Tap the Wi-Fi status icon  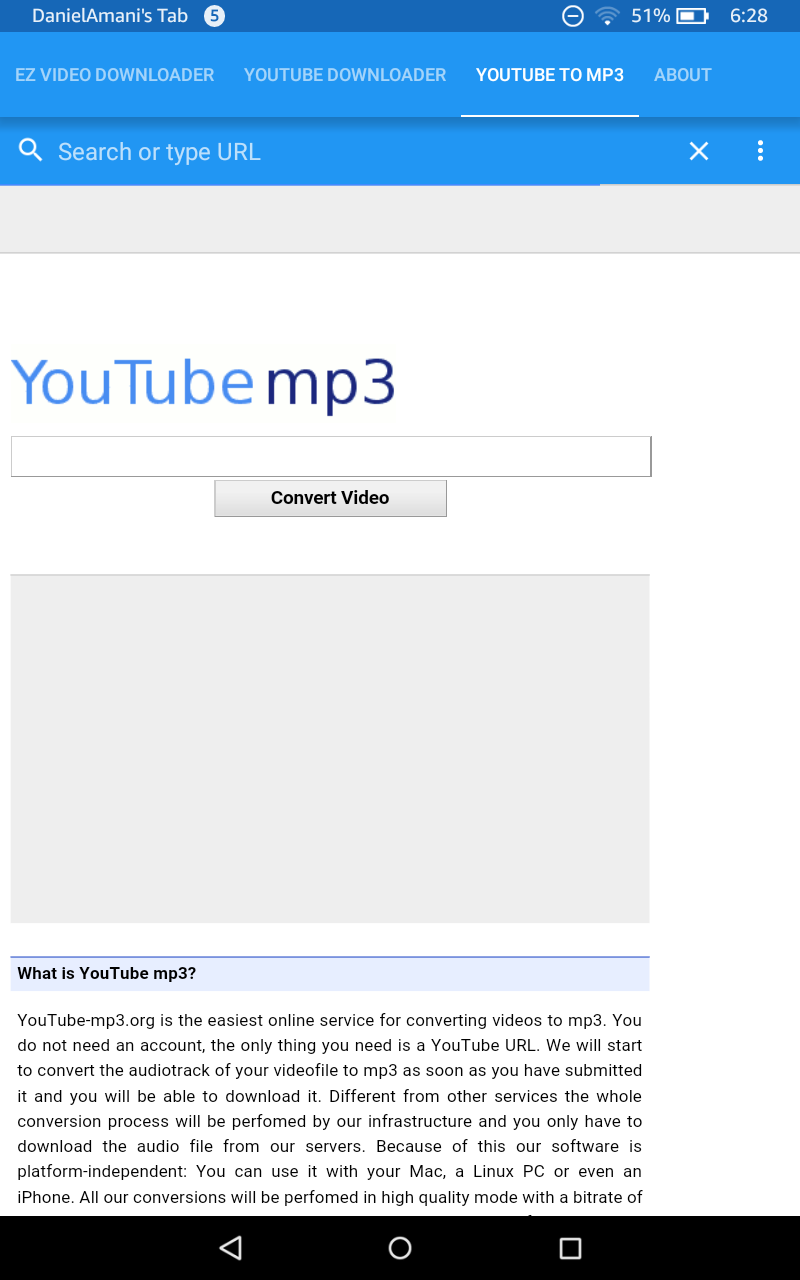click(607, 16)
